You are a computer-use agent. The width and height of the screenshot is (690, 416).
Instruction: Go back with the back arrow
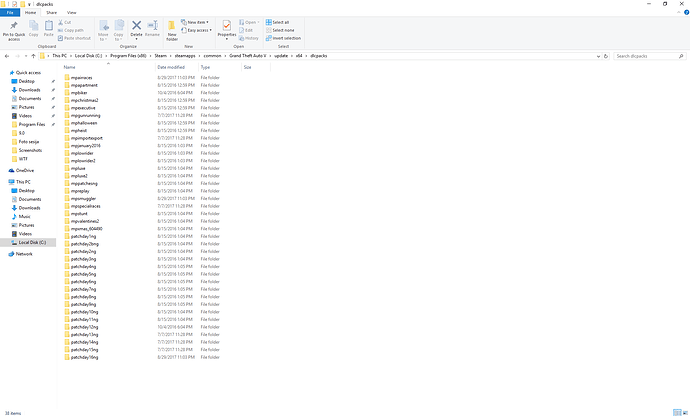coord(7,56)
